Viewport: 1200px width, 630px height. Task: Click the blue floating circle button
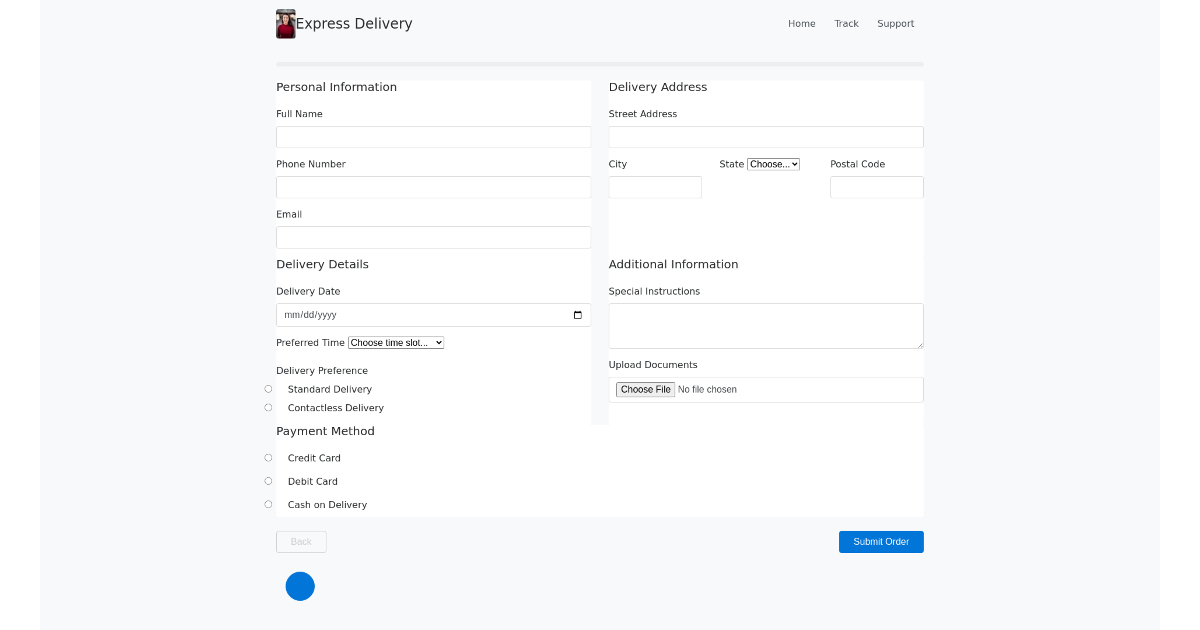300,586
